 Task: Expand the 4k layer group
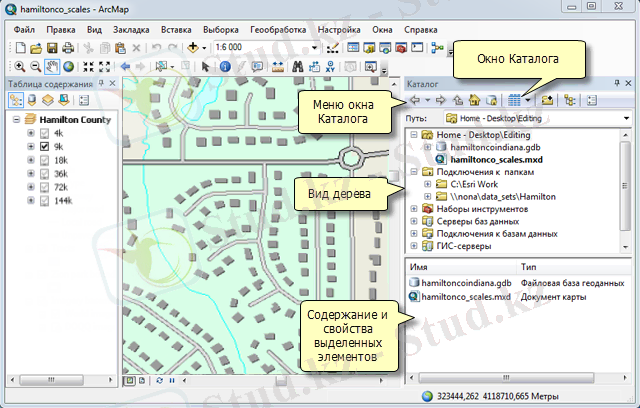click(x=31, y=133)
